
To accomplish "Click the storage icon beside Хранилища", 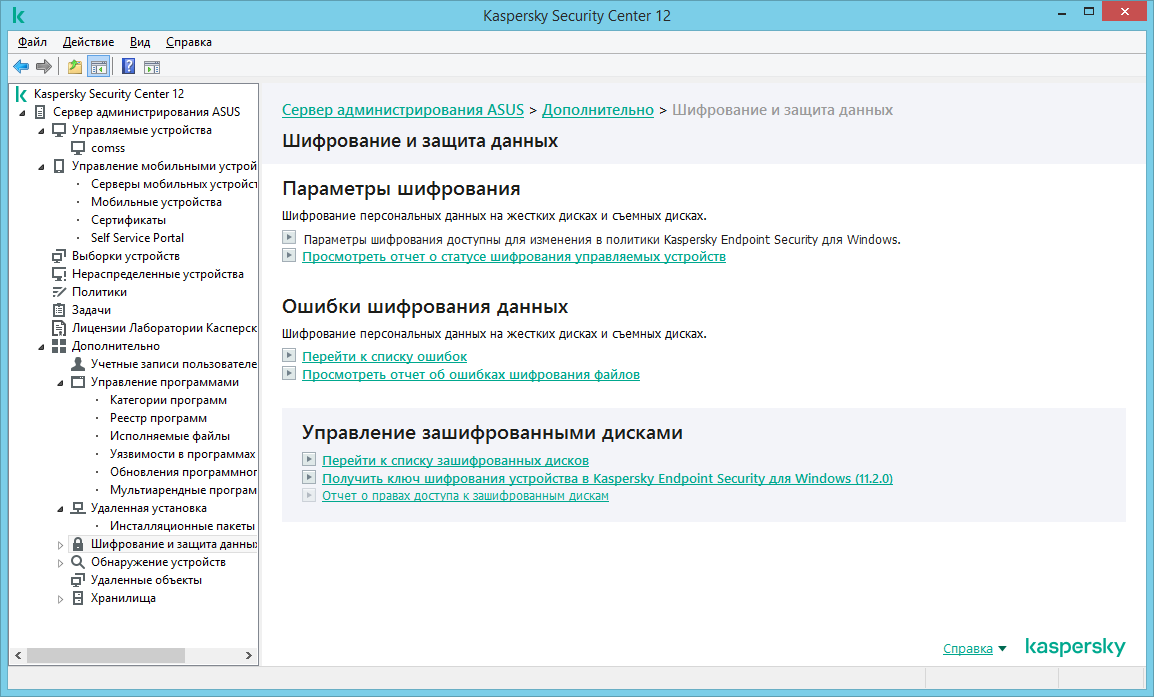I will 78,598.
